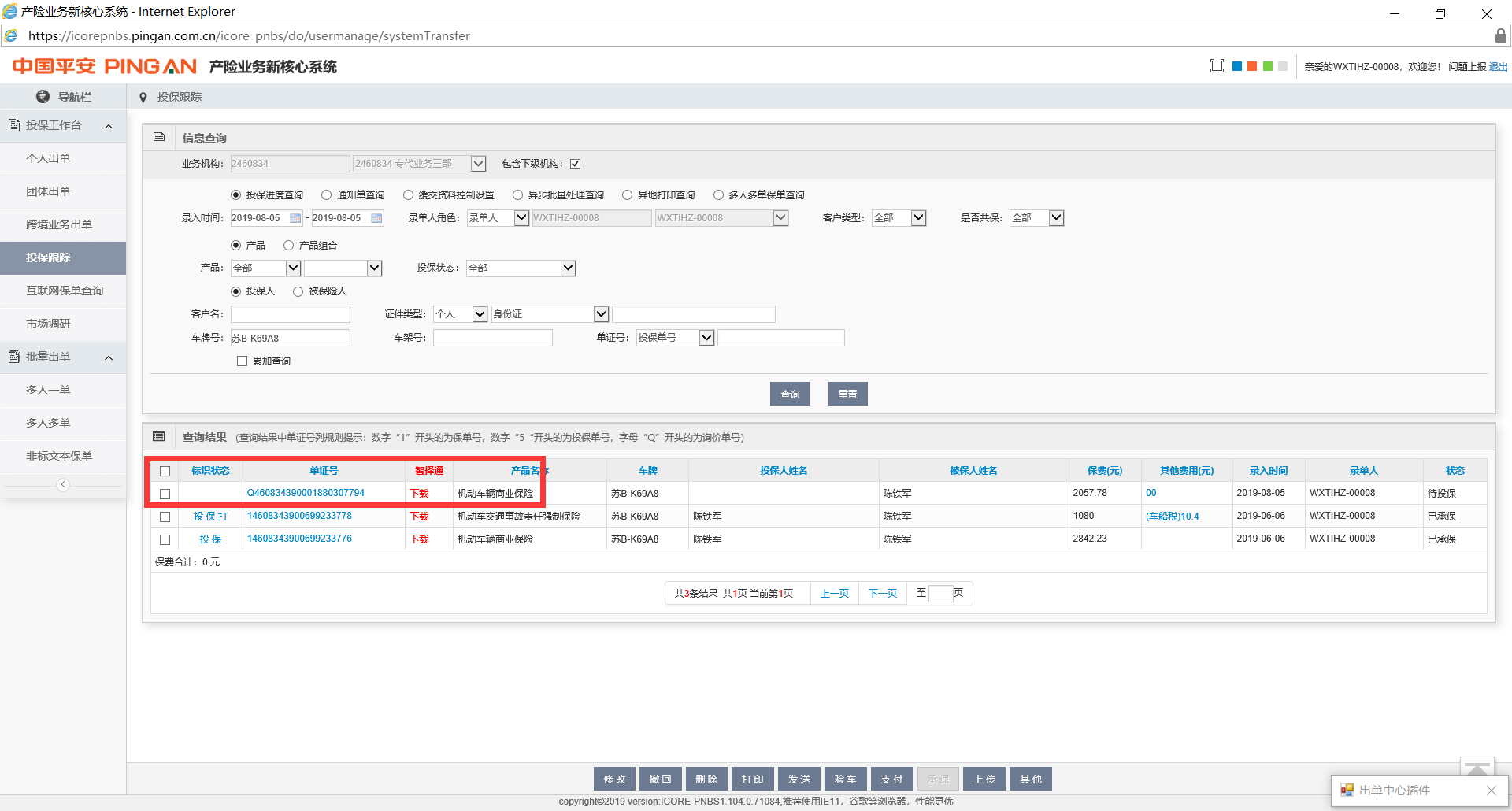Collapse the sidebar with the arrow handle
Viewport: 1512px width, 811px height.
(63, 484)
